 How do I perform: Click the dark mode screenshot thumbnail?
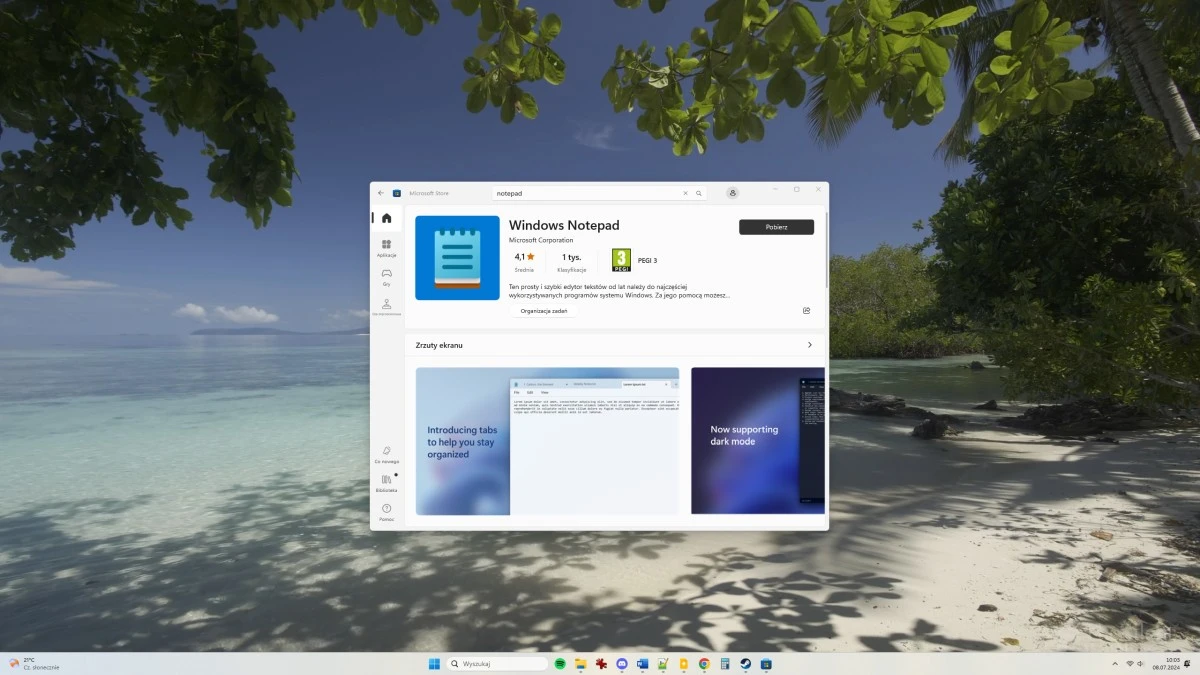click(x=757, y=440)
